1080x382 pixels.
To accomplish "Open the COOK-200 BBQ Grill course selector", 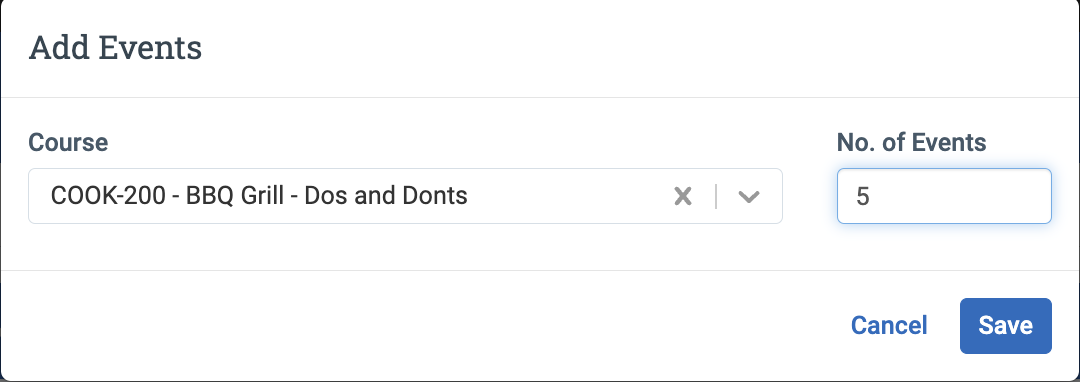I will [x=405, y=196].
